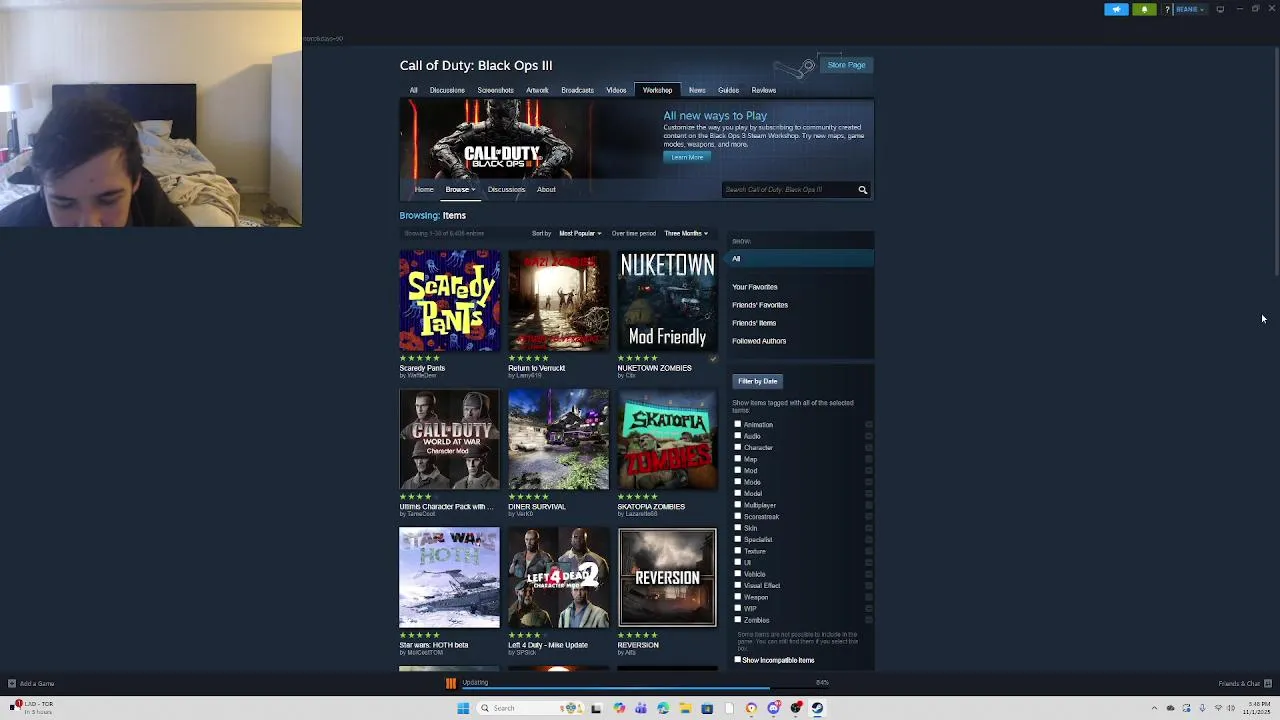This screenshot has height=720, width=1280.
Task: Switch to the Artwork tab
Action: point(537,90)
